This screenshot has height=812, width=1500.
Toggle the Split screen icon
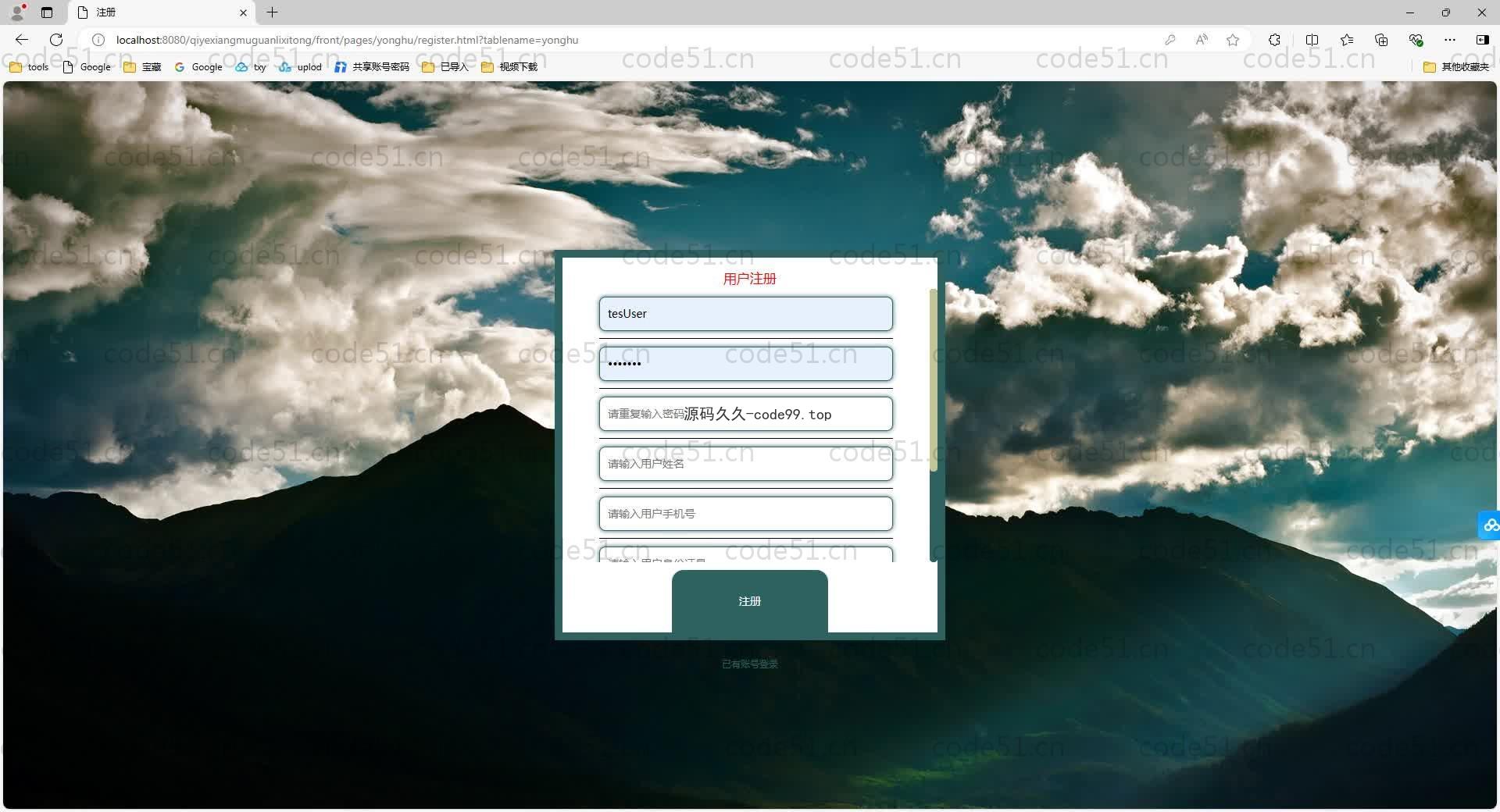[x=1312, y=40]
